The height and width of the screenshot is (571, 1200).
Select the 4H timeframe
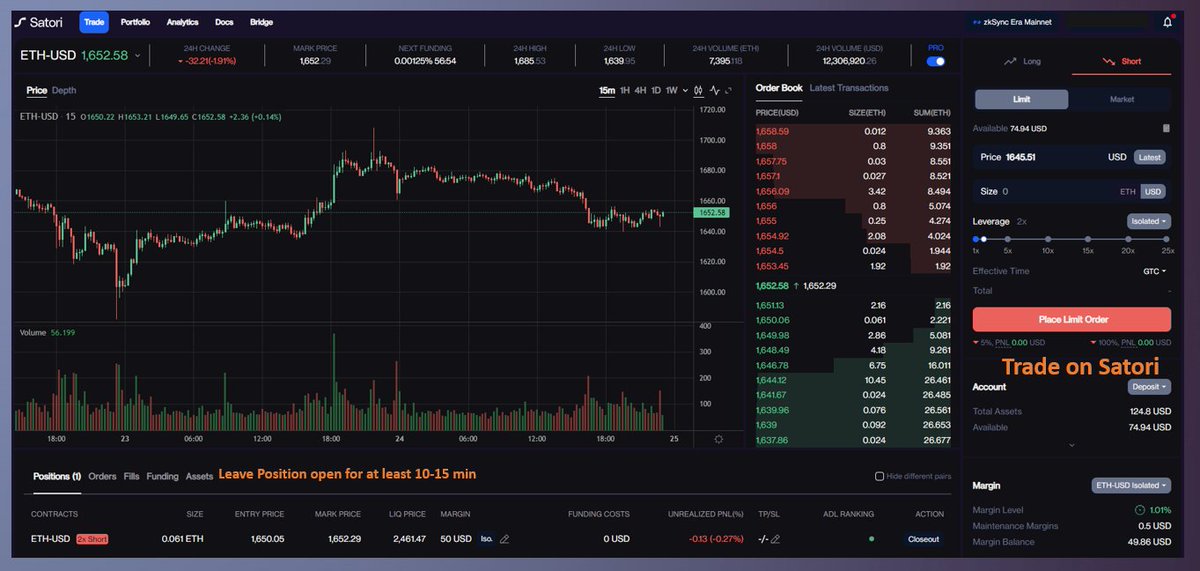(640, 91)
